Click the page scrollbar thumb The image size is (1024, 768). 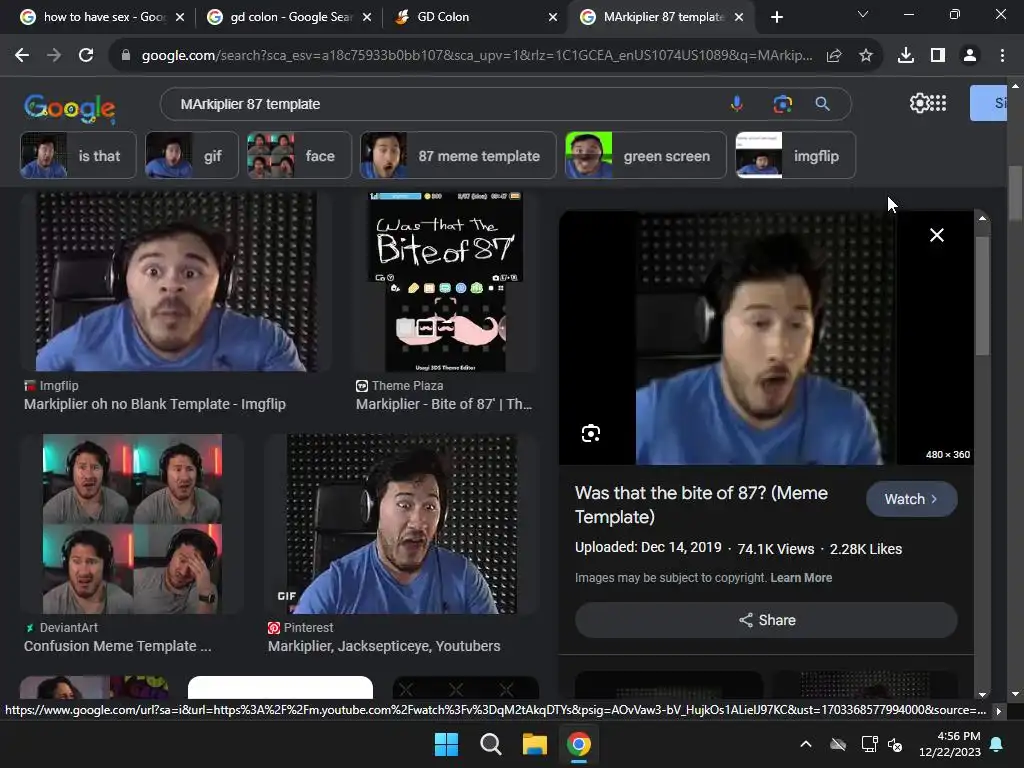(1015, 194)
